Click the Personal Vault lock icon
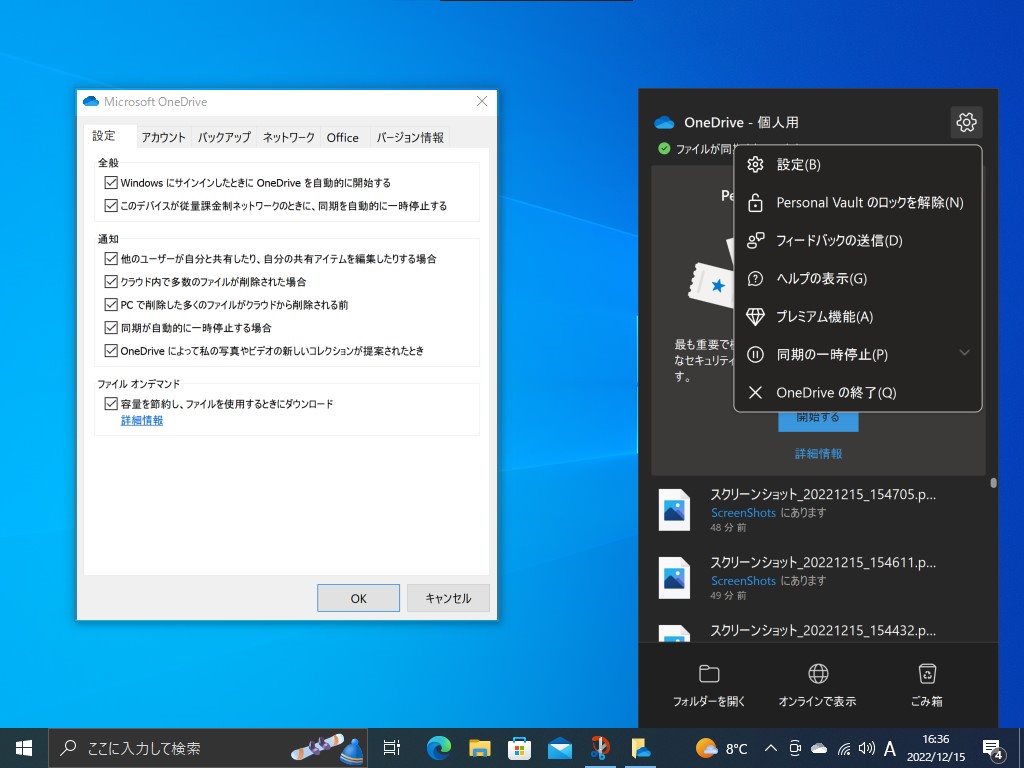Viewport: 1024px width, 768px height. coord(756,202)
